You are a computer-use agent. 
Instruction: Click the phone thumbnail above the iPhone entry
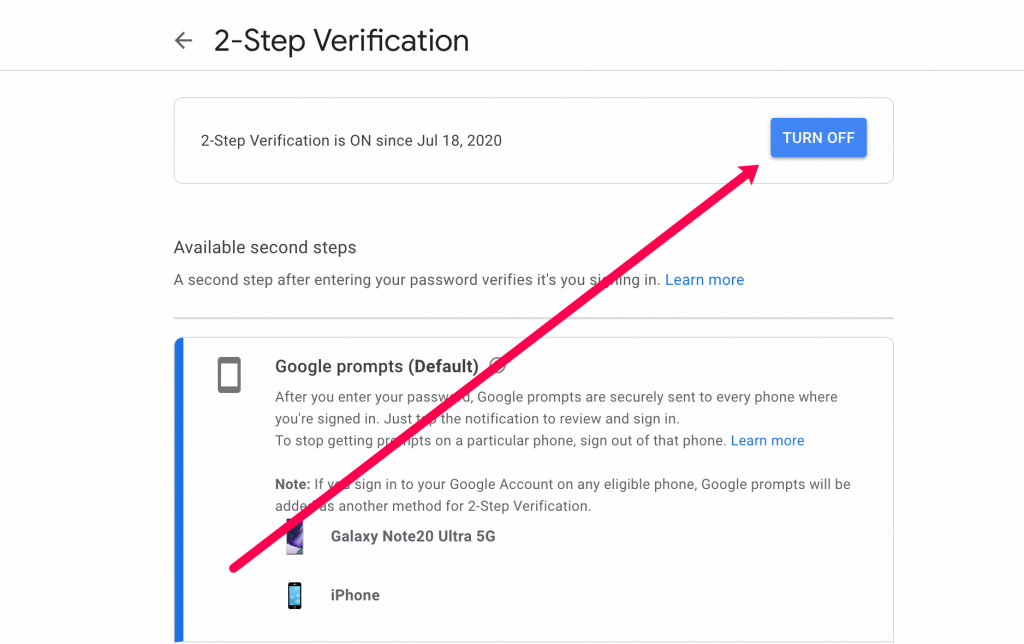(295, 536)
